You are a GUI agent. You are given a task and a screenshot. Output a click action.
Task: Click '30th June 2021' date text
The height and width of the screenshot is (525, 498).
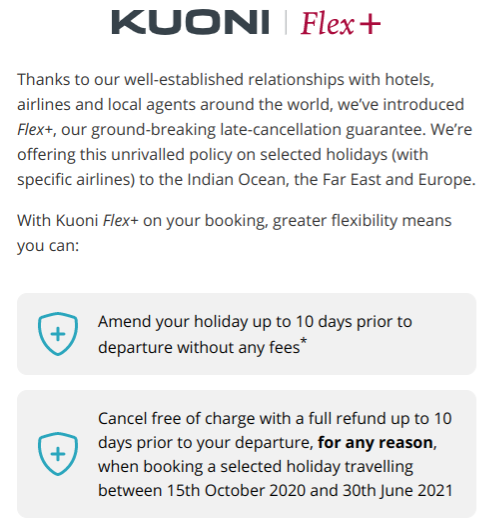point(398,491)
